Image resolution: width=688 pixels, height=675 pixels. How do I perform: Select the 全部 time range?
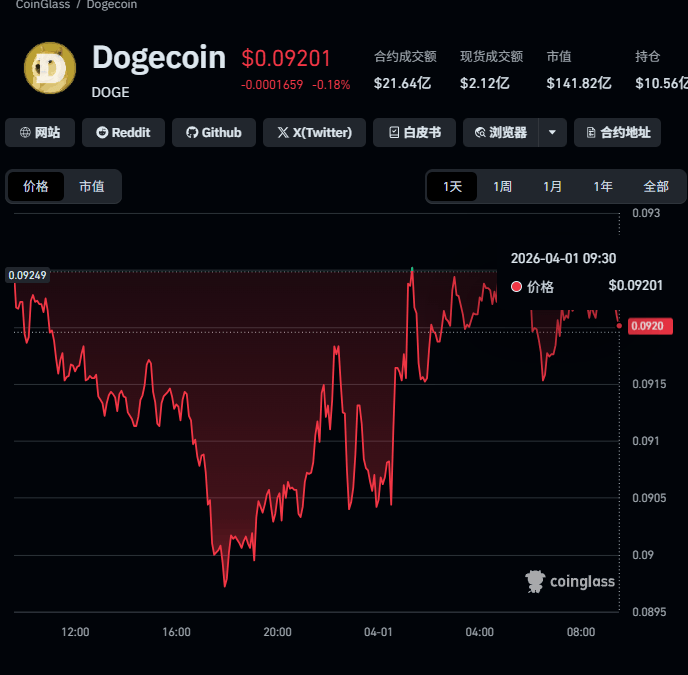pyautogui.click(x=656, y=186)
